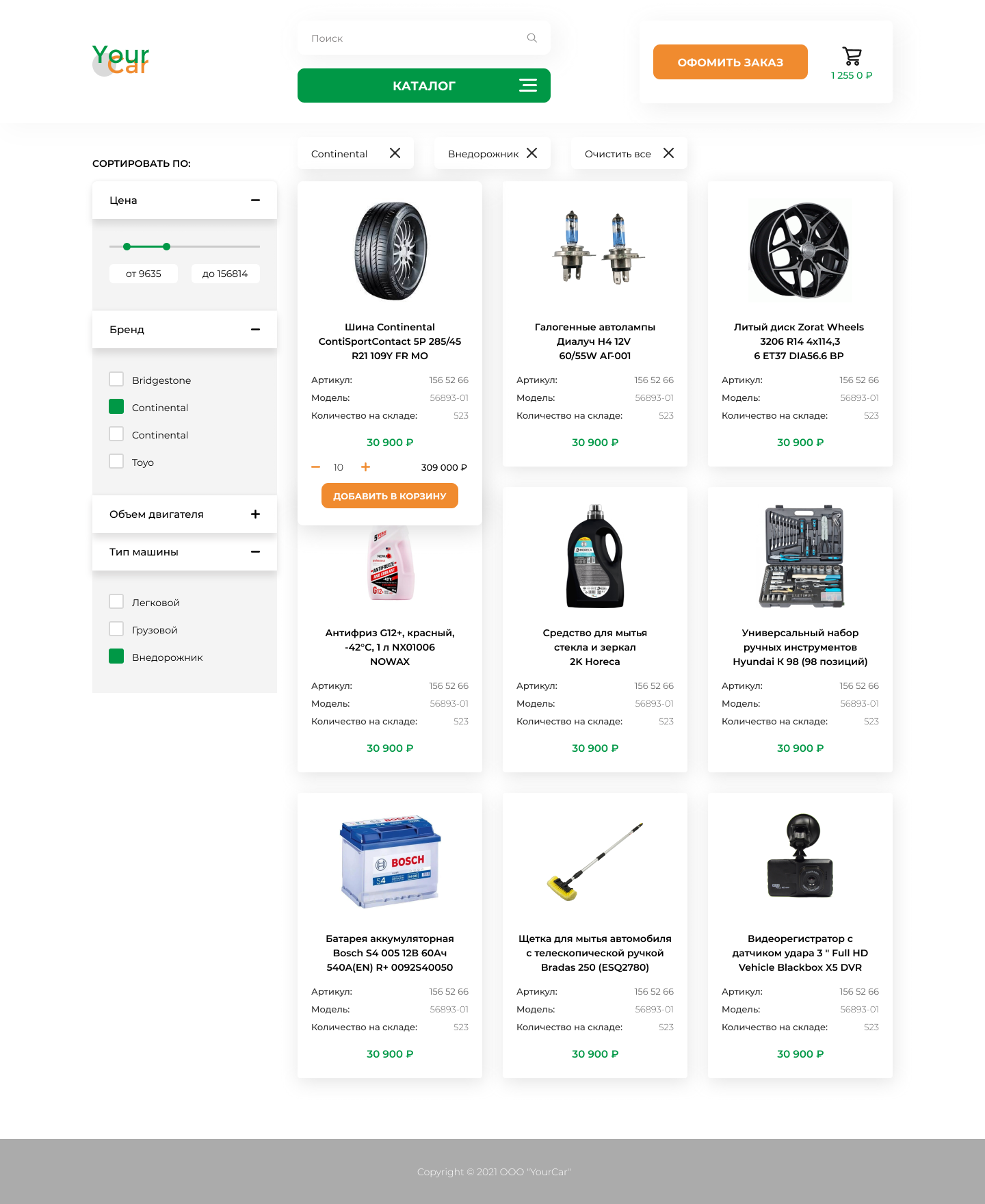Click the catalog hamburger menu icon
Screen dimensions: 985x1204
pos(528,86)
